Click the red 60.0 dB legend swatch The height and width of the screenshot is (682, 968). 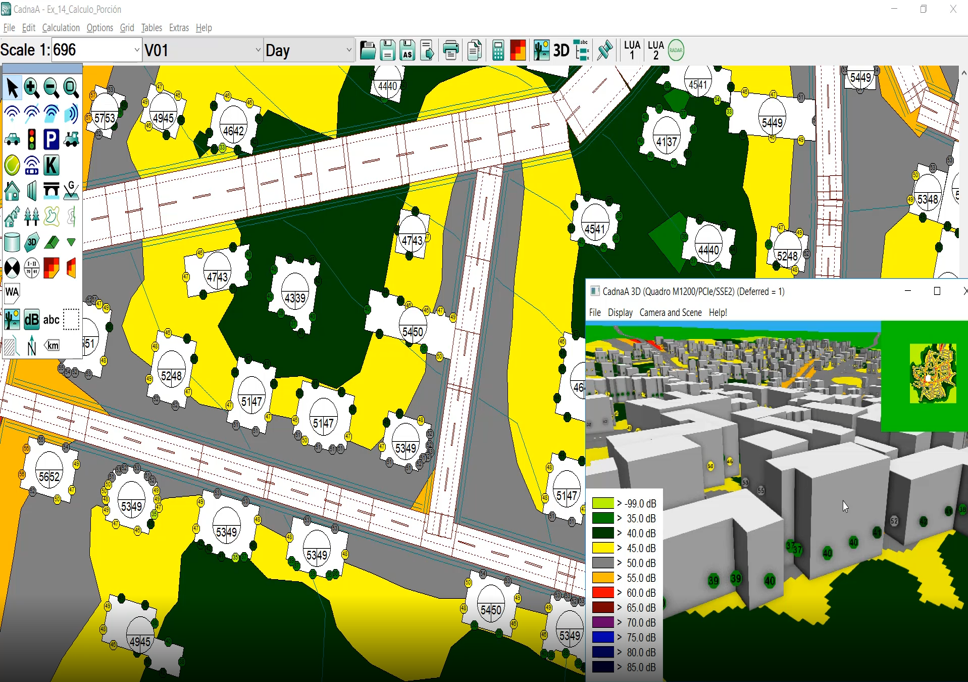click(x=602, y=593)
